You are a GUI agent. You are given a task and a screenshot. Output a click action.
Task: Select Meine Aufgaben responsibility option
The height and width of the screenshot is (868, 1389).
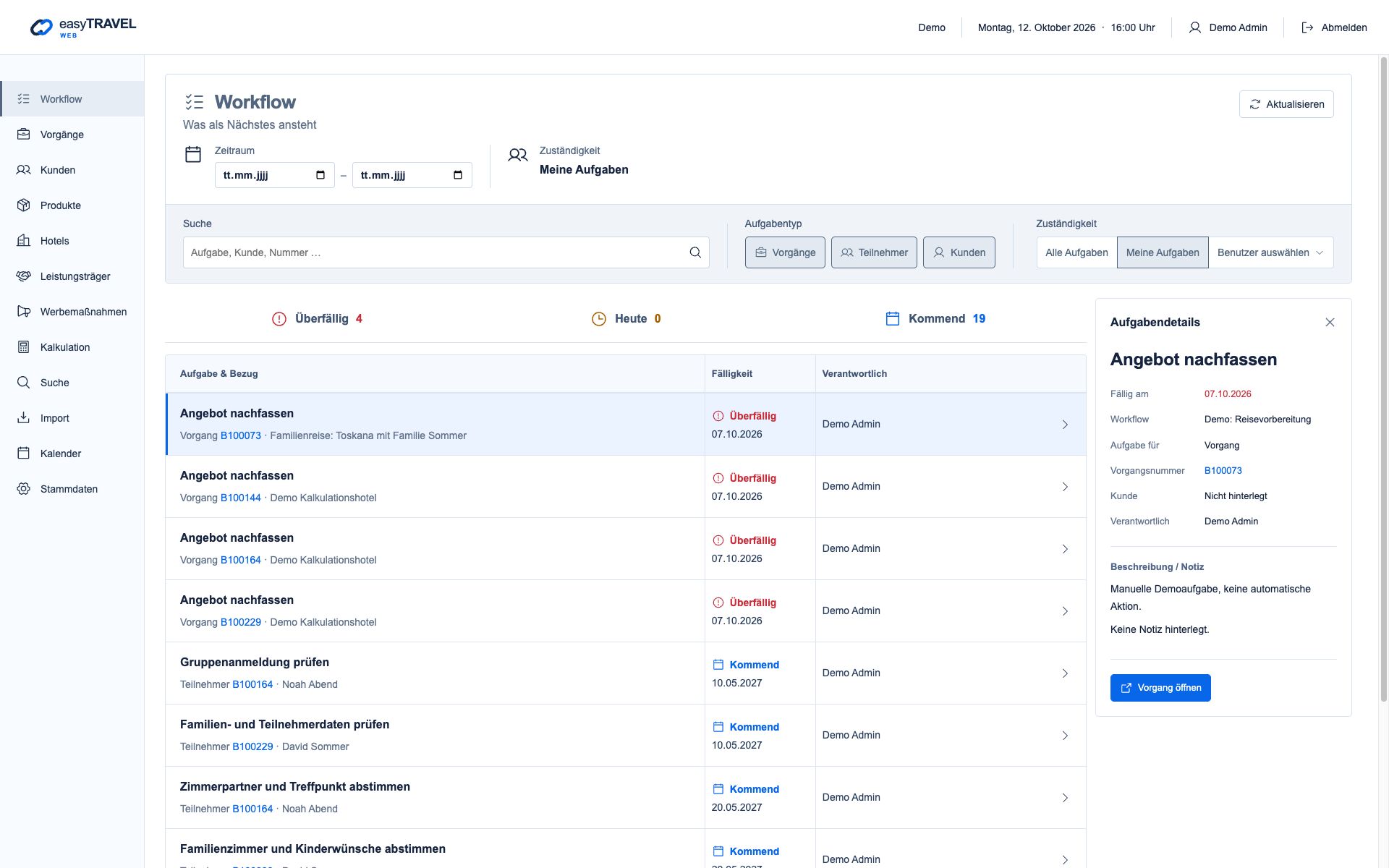coord(1163,252)
